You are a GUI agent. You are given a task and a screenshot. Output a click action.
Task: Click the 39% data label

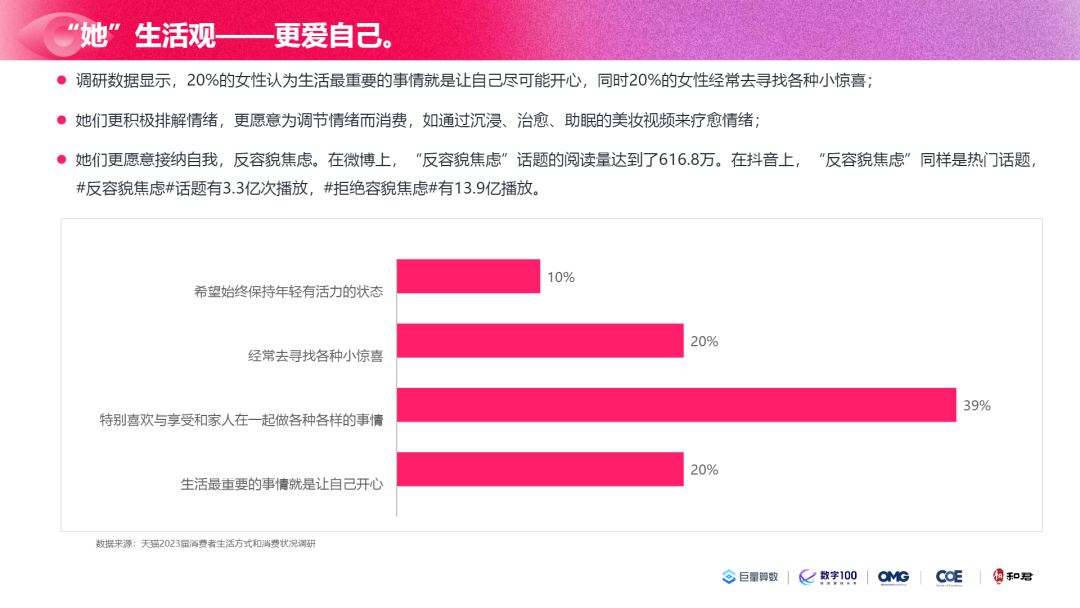tap(977, 406)
